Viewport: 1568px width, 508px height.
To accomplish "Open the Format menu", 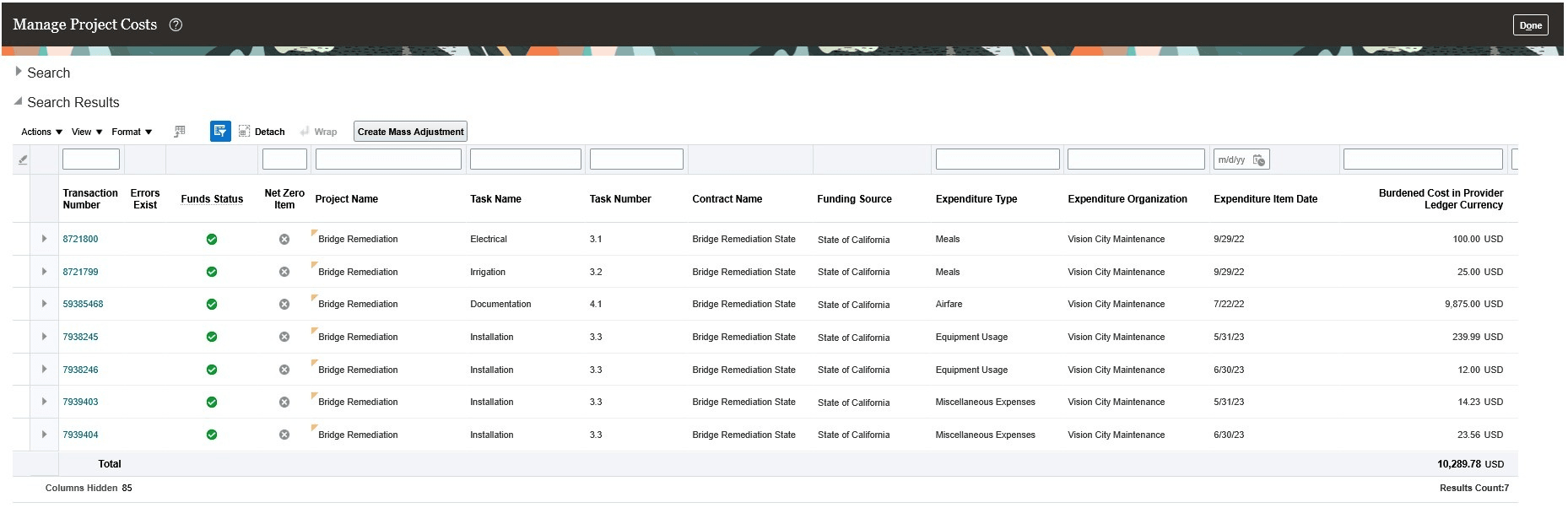I will click(132, 132).
